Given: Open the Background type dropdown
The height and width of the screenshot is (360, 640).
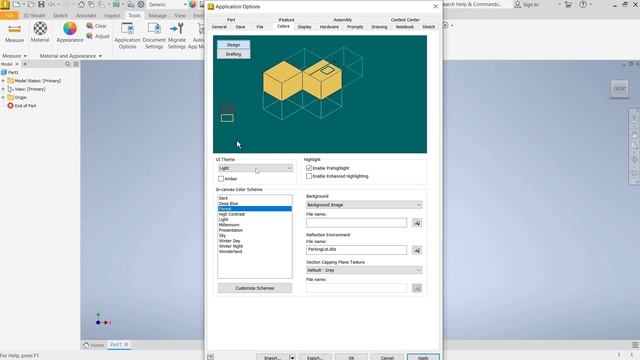Looking at the screenshot, I should pos(364,205).
